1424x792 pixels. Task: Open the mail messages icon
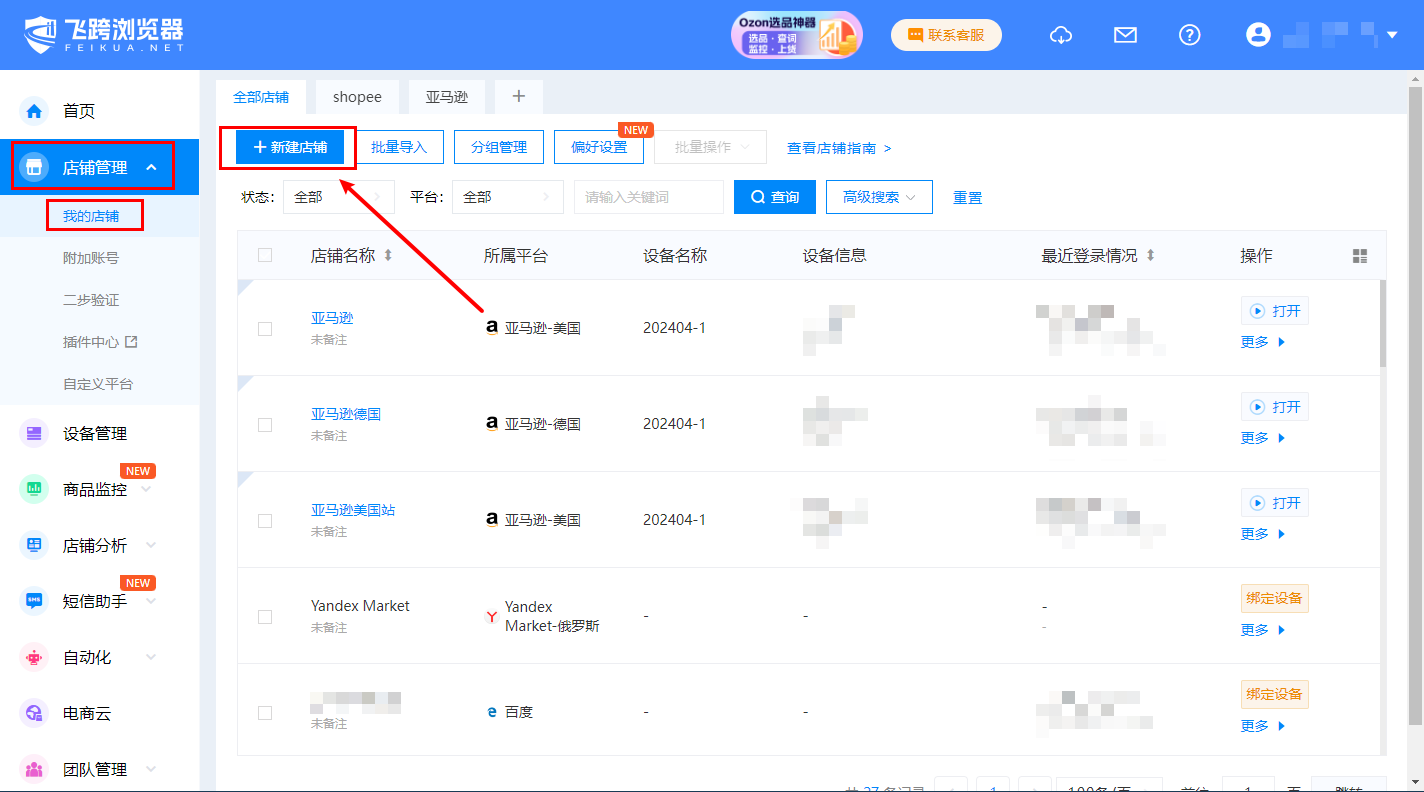[1125, 35]
